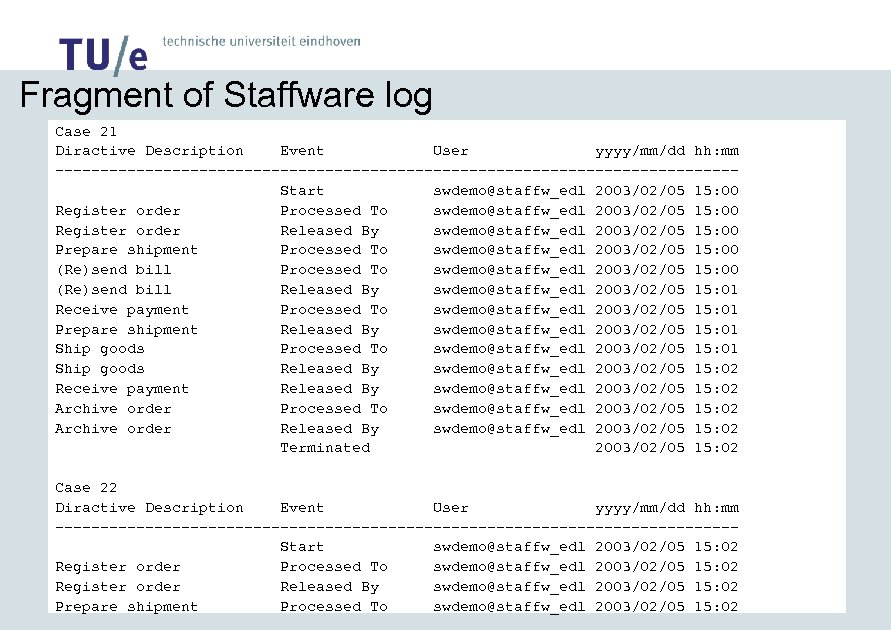The width and height of the screenshot is (891, 630).
Task: Click 'Event' column header of Case 21
Action: click(302, 151)
